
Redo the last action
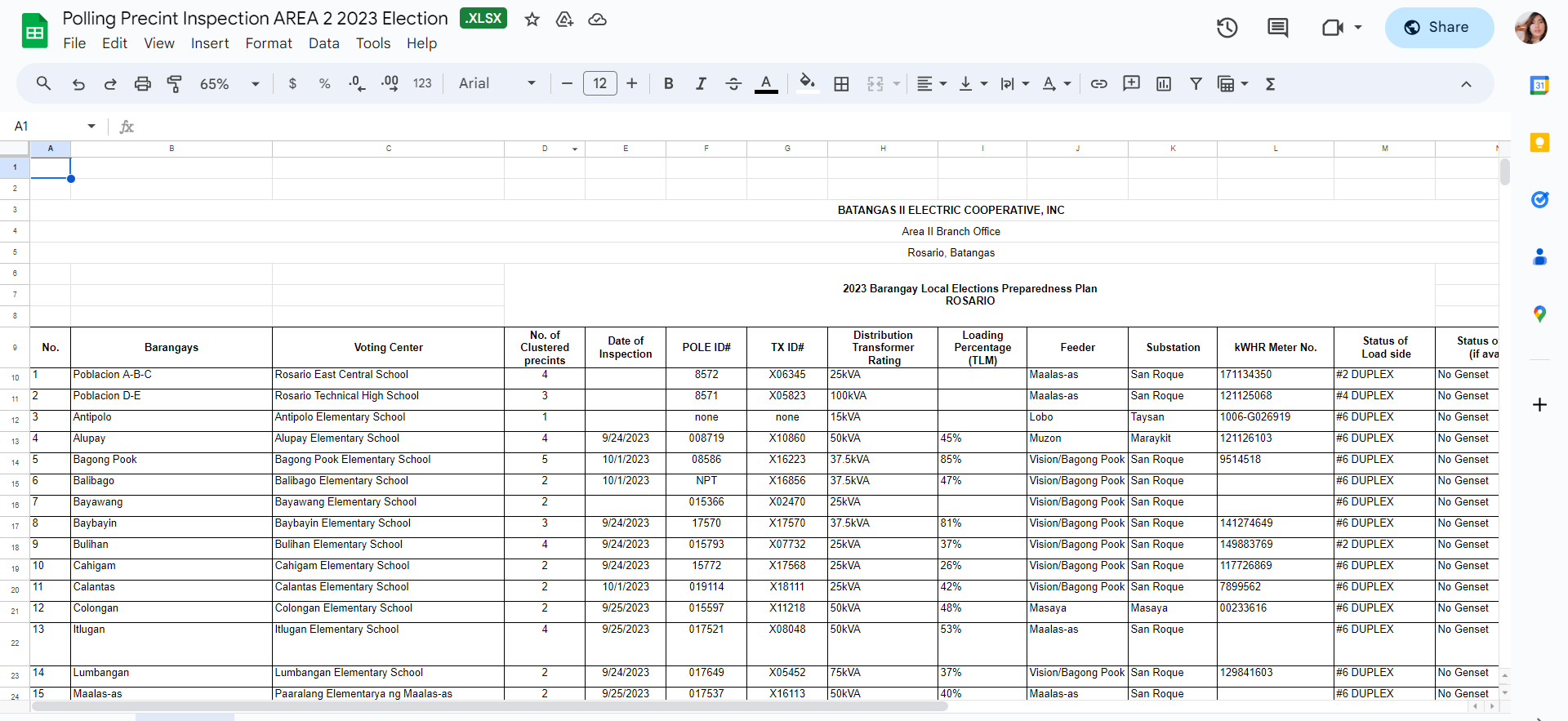110,83
